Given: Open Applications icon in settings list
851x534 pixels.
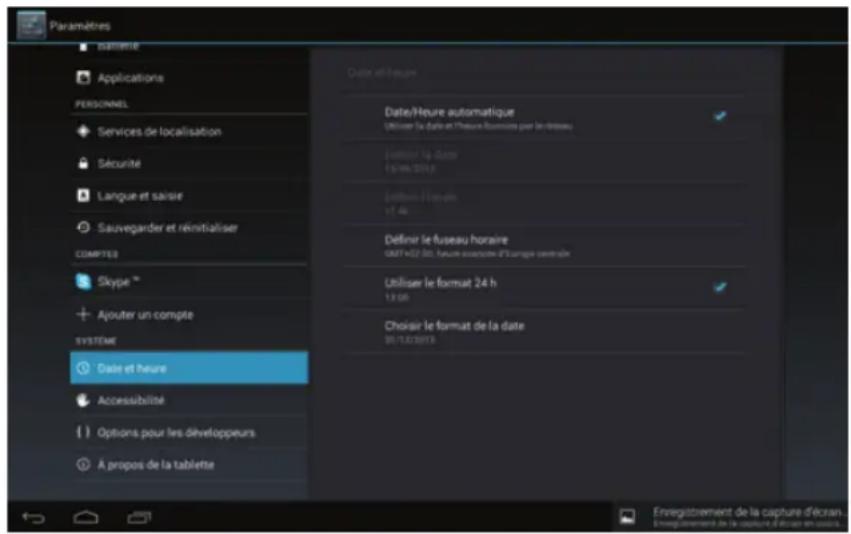Looking at the screenshot, I should (83, 78).
